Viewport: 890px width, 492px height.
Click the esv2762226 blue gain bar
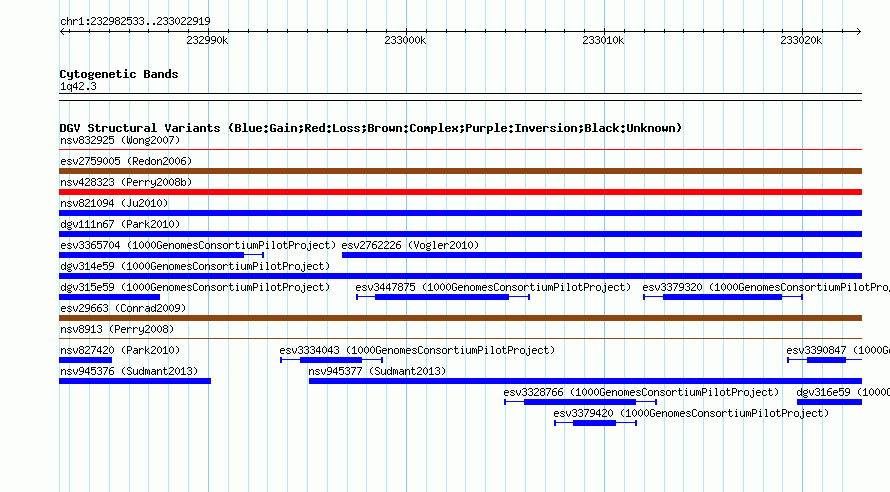pyautogui.click(x=602, y=255)
